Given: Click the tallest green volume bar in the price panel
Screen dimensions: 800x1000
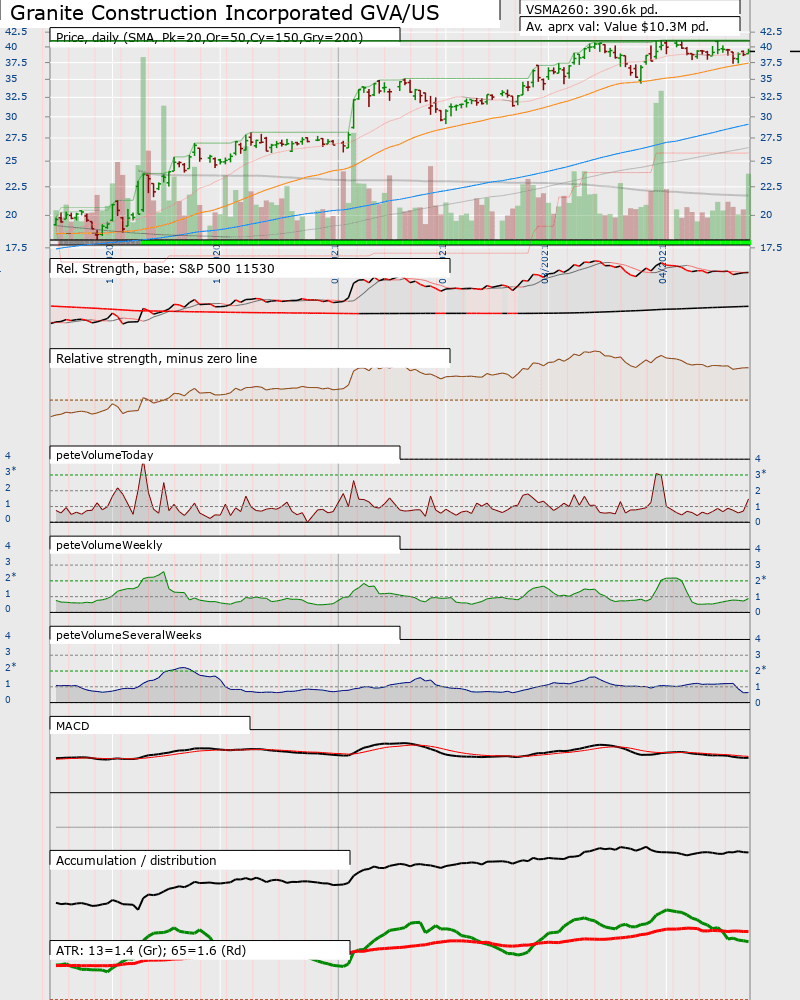Looking at the screenshot, I should 143,148.
